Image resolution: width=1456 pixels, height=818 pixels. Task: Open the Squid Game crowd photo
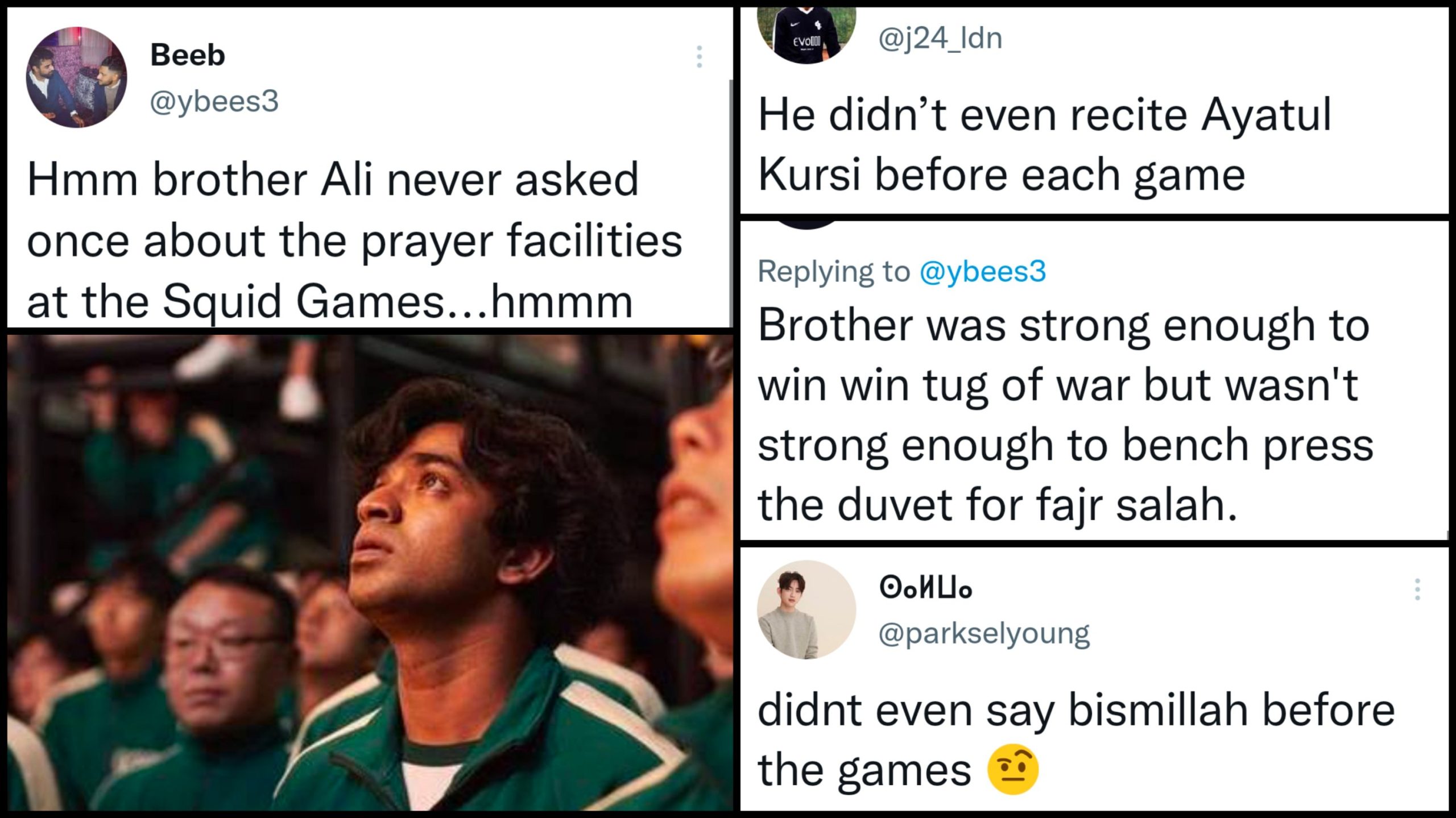click(x=370, y=572)
